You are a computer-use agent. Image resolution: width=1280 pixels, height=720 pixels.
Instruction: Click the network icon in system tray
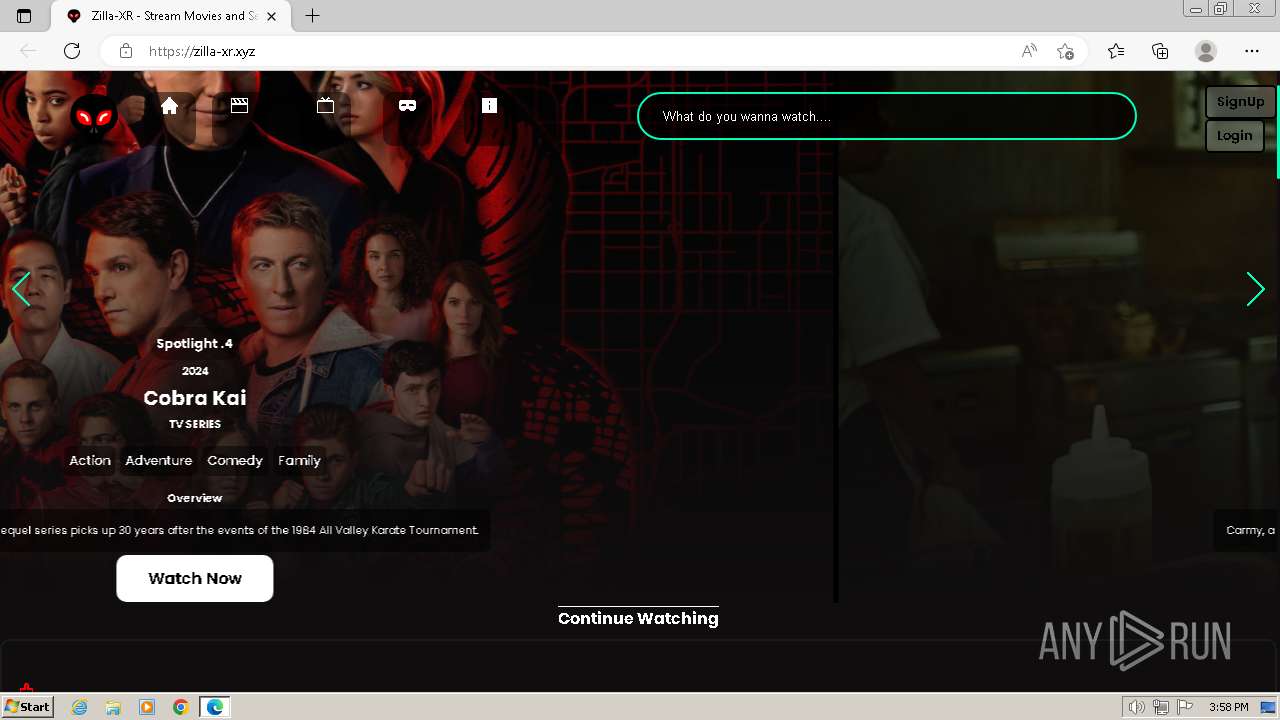(1161, 707)
